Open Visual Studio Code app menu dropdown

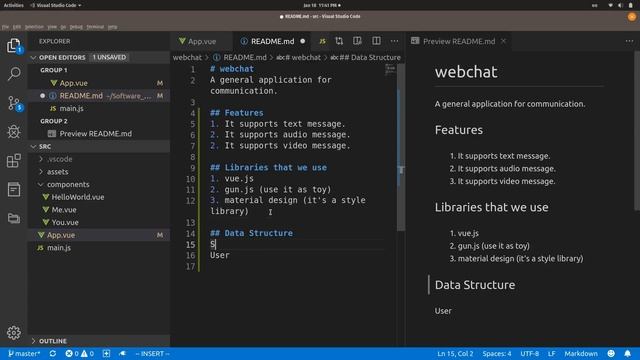(56, 5)
